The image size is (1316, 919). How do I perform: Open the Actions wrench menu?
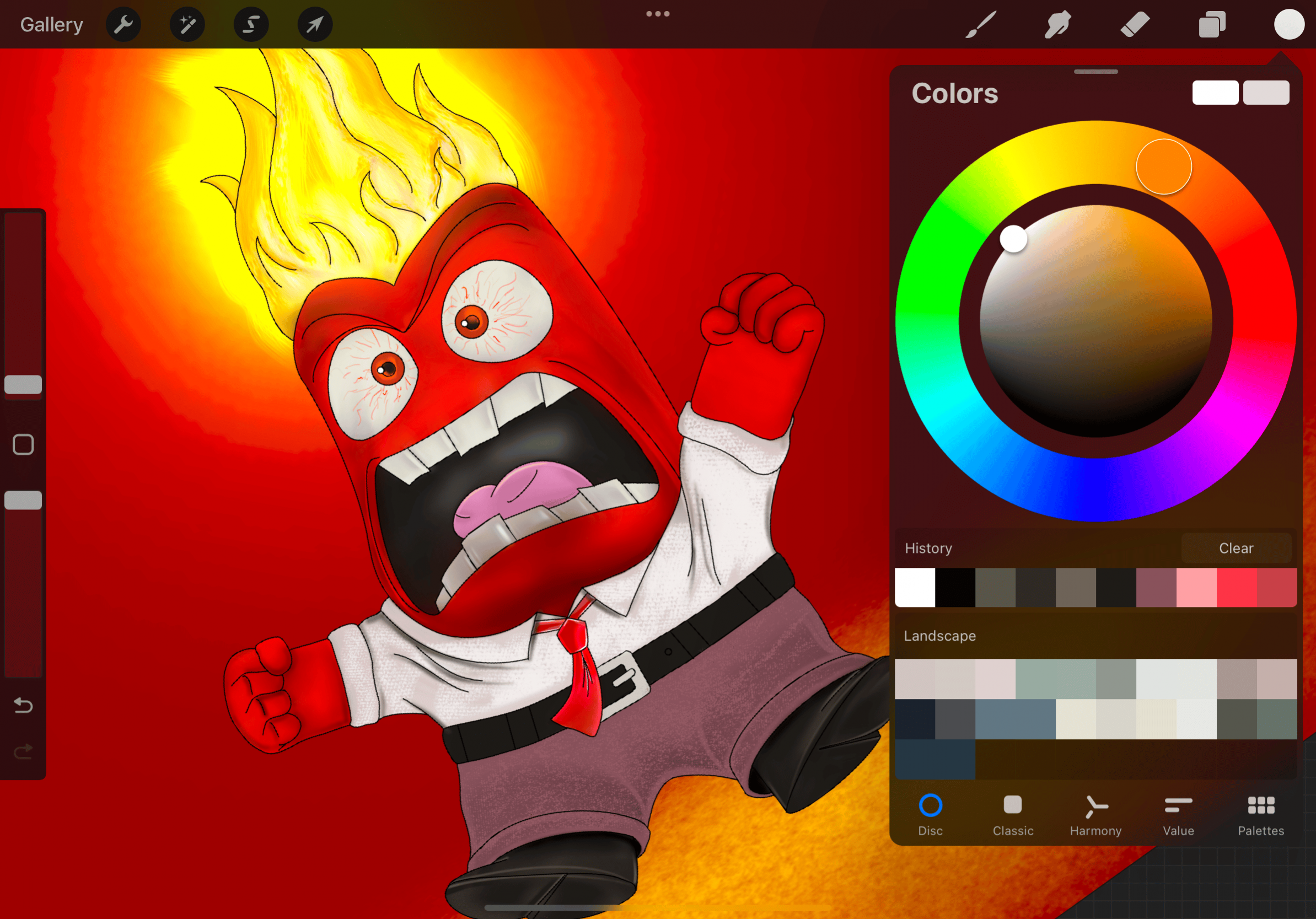pyautogui.click(x=123, y=25)
